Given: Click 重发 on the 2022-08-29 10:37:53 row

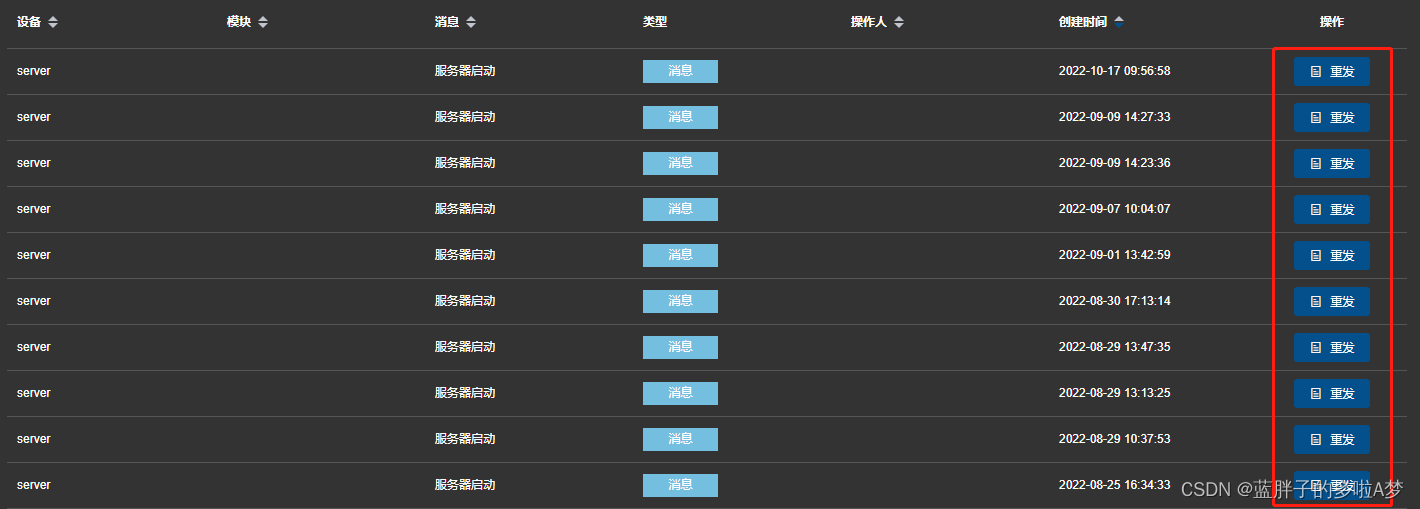Looking at the screenshot, I should tap(1331, 440).
